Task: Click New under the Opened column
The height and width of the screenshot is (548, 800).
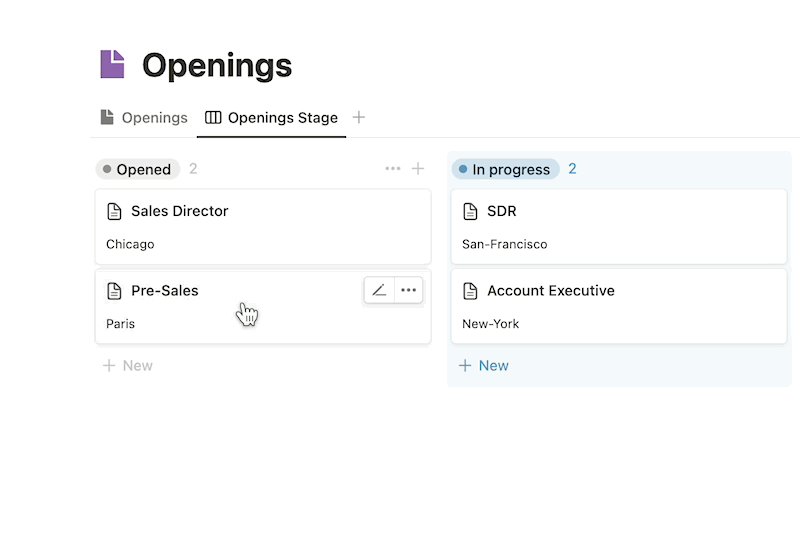Action: coord(128,365)
